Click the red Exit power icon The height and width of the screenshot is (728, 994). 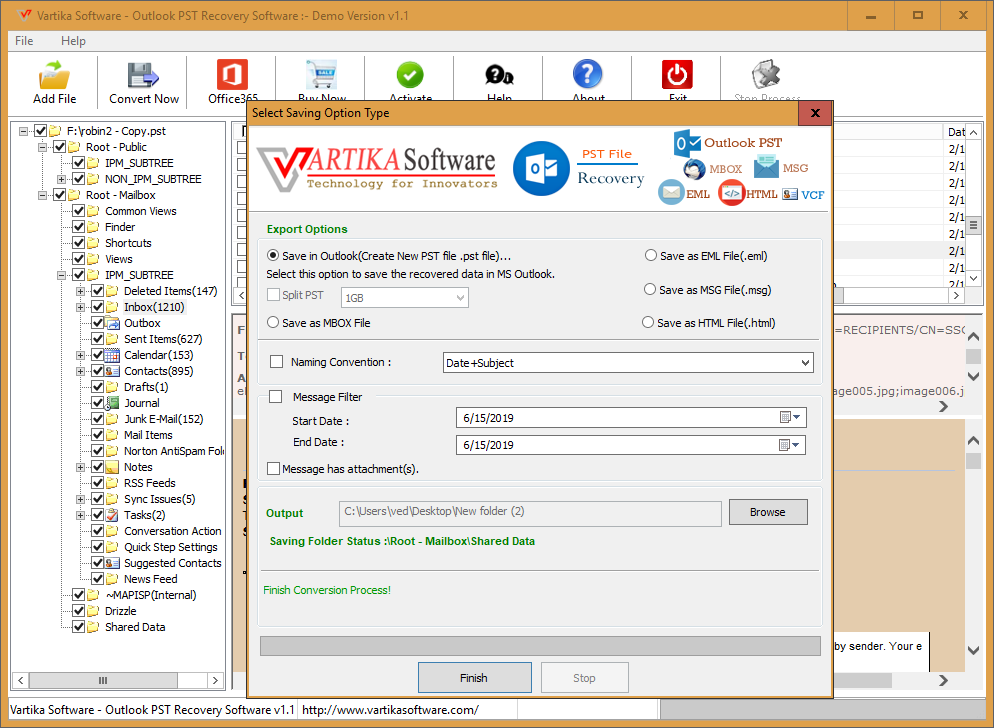pos(677,75)
